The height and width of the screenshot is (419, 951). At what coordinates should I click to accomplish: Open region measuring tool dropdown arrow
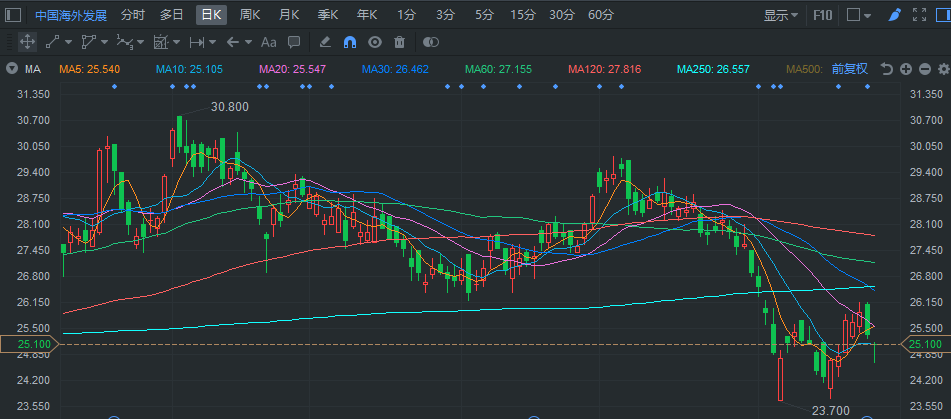[x=176, y=42]
